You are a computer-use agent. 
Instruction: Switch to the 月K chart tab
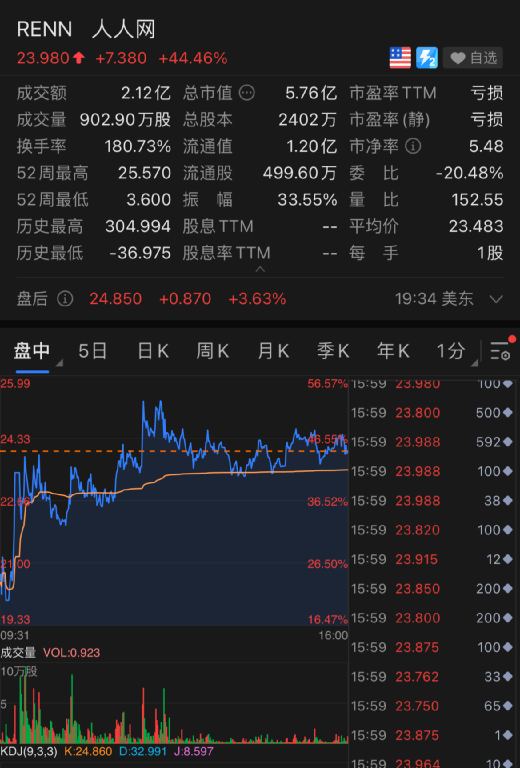273,351
